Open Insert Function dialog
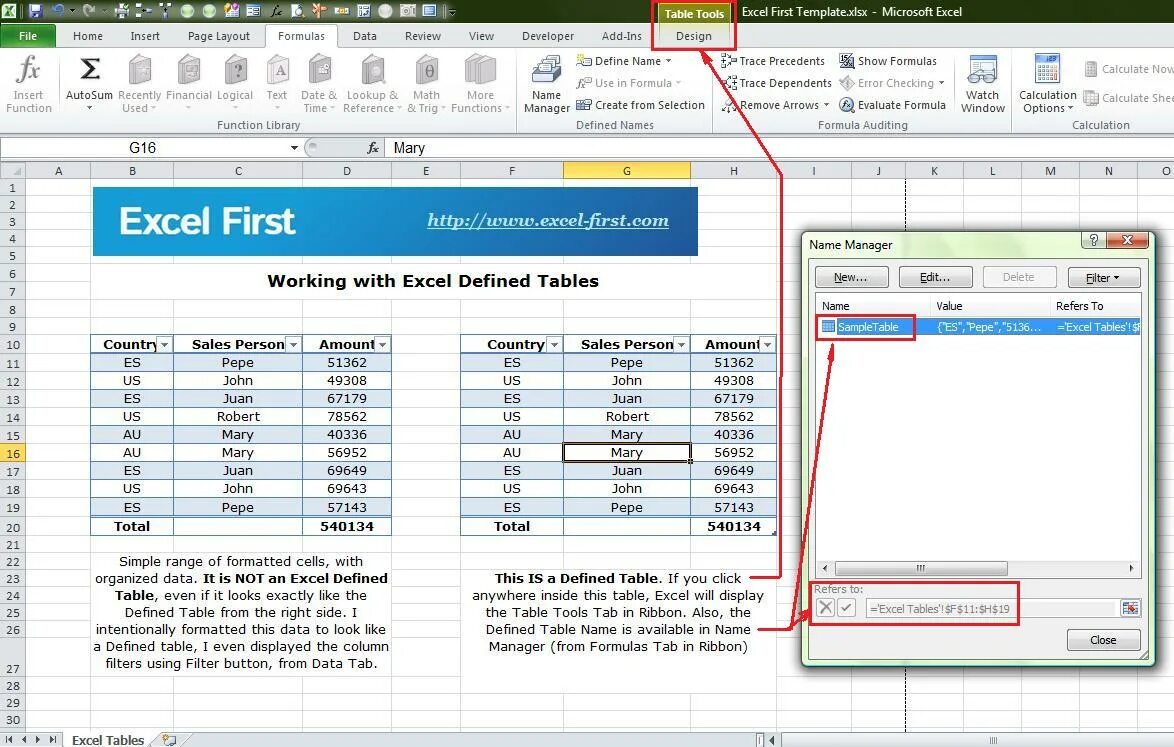The image size is (1174, 747). [28, 84]
